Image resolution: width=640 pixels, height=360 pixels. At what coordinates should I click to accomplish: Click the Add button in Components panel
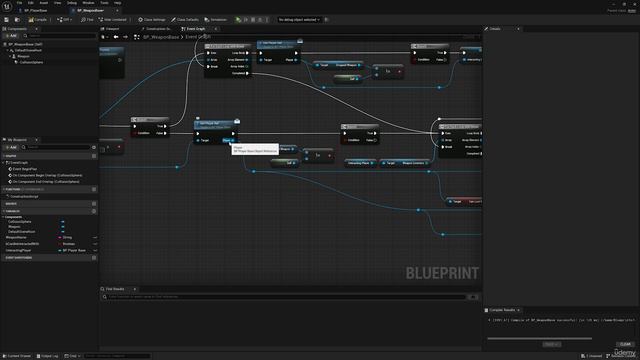click(11, 36)
